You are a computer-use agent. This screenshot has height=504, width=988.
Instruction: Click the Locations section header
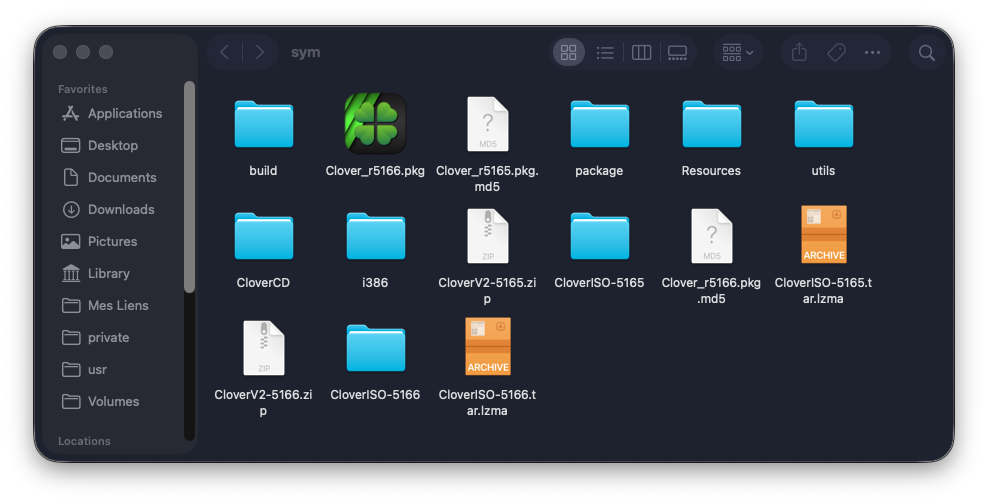point(84,441)
